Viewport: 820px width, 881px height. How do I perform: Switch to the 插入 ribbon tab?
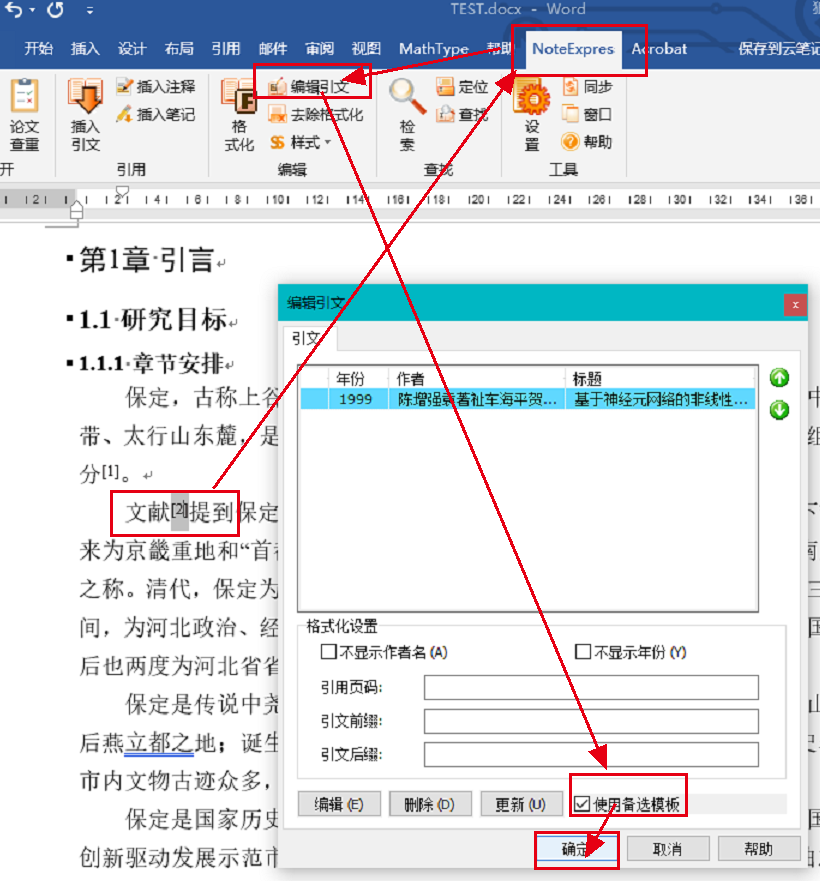point(85,49)
